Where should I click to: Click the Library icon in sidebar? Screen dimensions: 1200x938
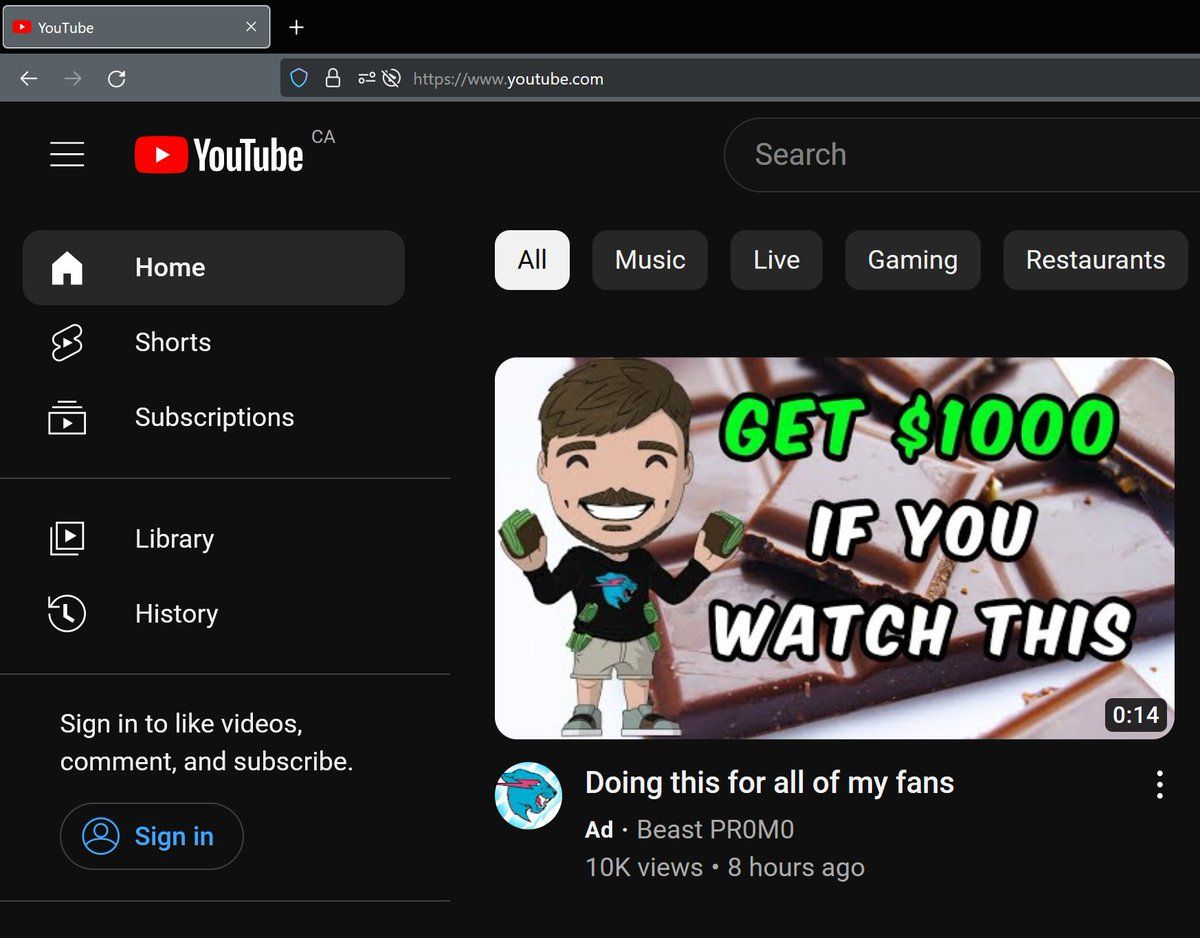click(x=67, y=538)
